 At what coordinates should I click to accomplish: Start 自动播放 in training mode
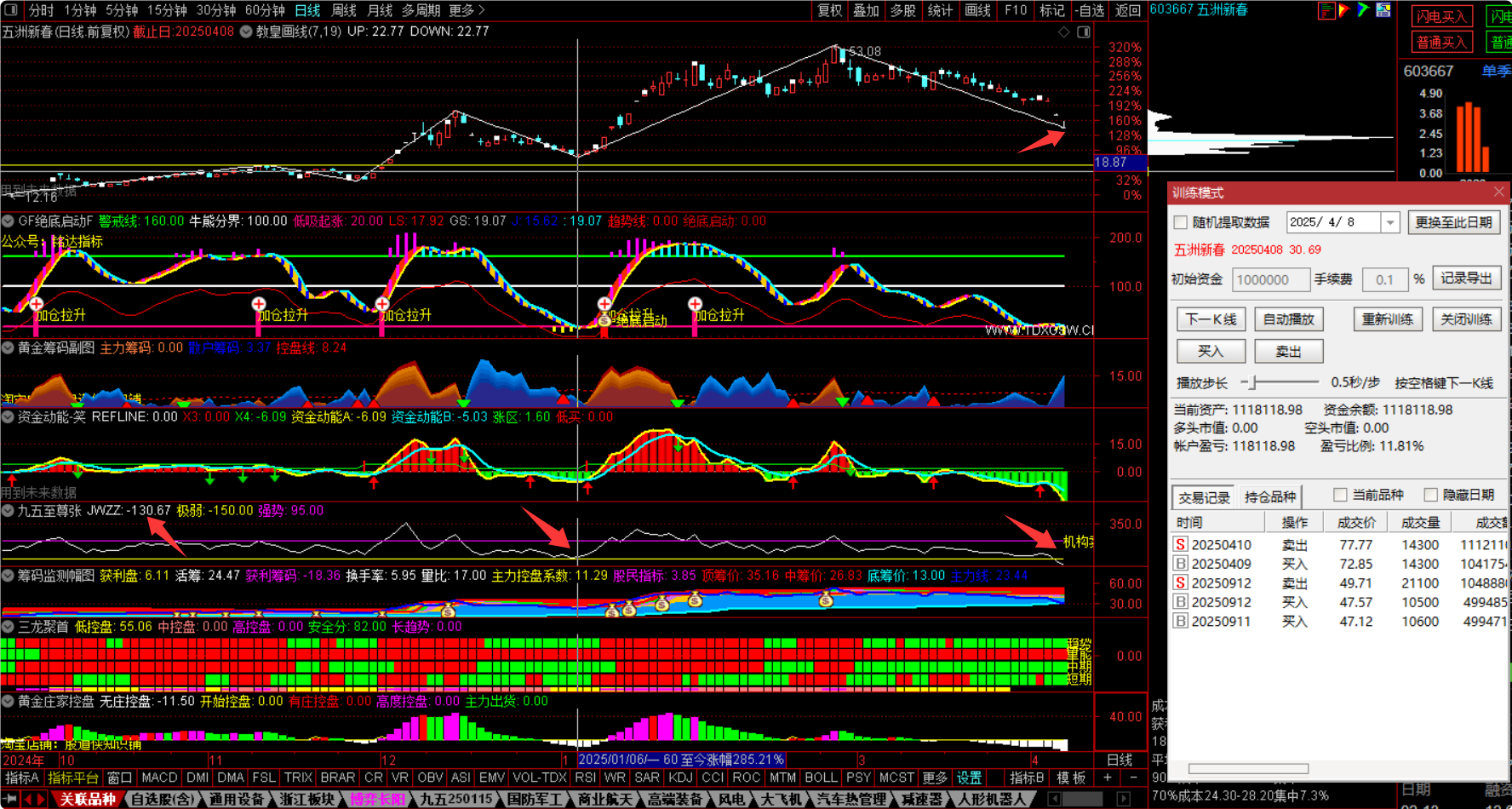(1288, 319)
